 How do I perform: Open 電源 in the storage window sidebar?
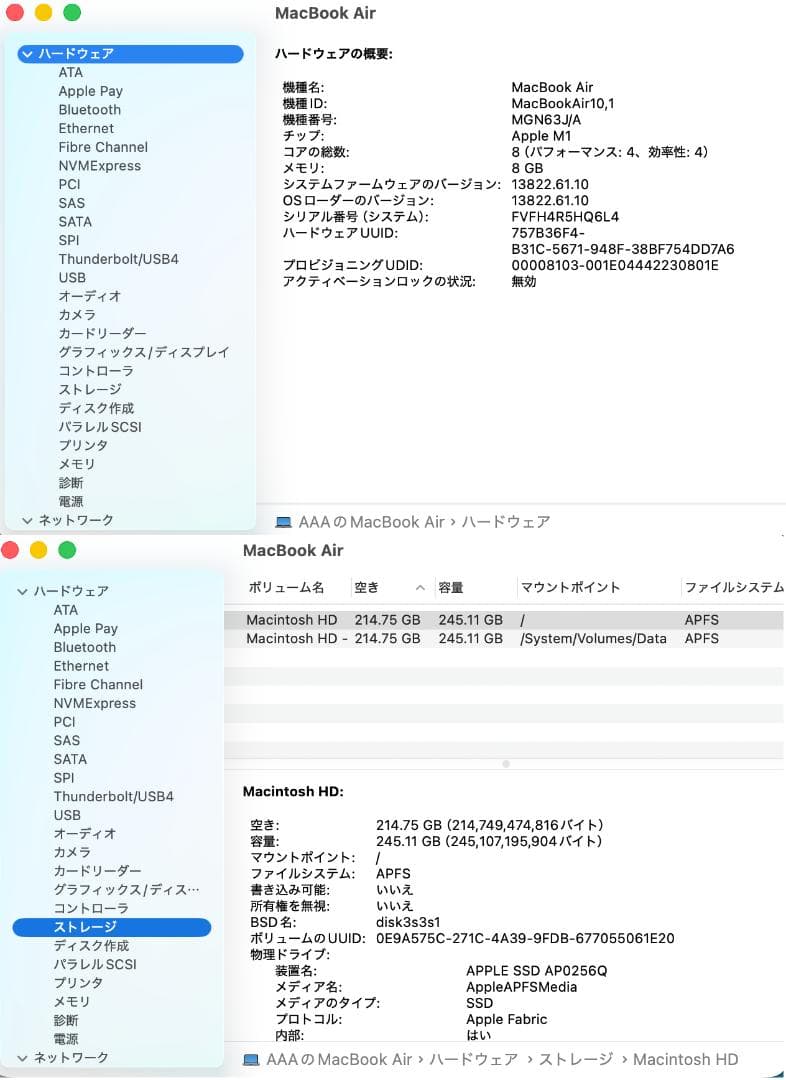(x=65, y=1039)
